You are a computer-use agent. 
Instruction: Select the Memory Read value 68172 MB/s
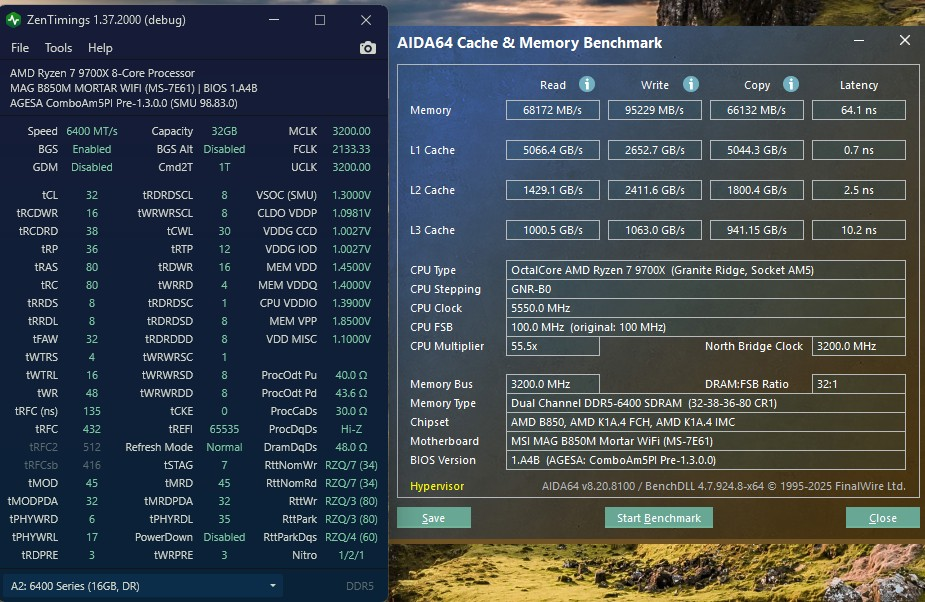[x=553, y=110]
